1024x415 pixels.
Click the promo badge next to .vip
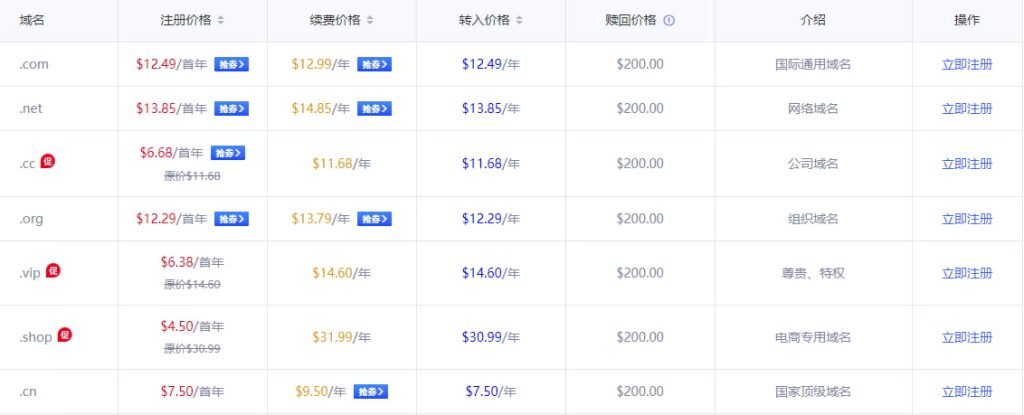coord(53,270)
